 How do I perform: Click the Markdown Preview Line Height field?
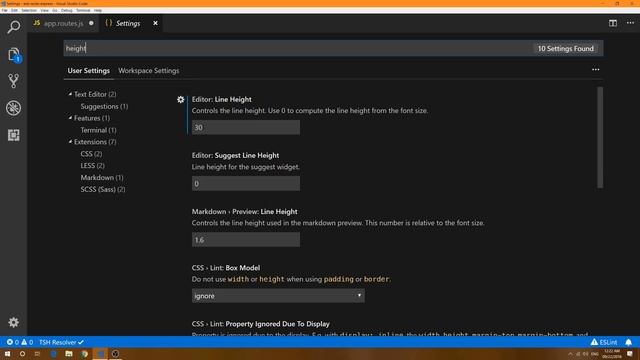[x=246, y=240]
